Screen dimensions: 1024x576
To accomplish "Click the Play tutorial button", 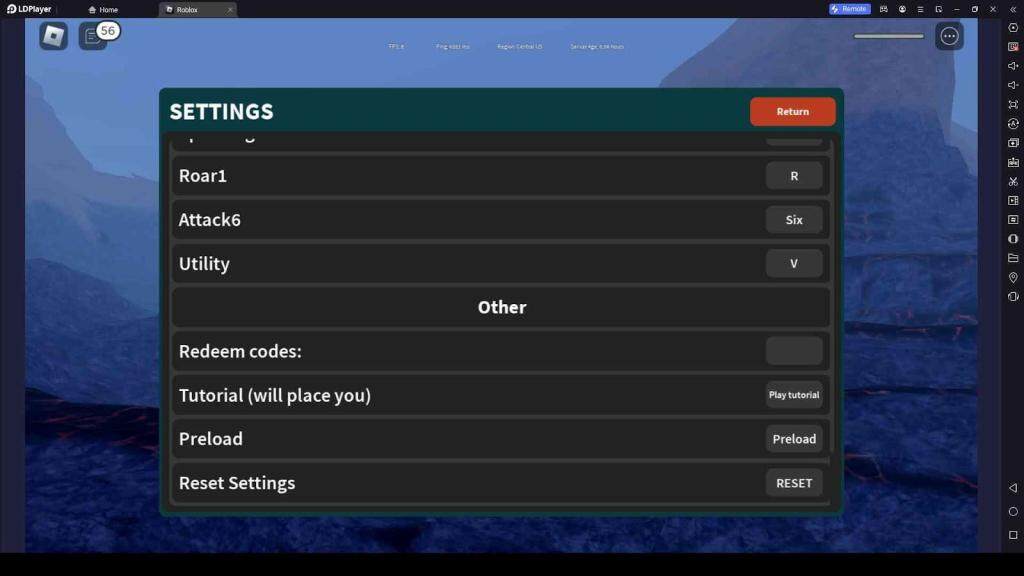I will (x=793, y=394).
